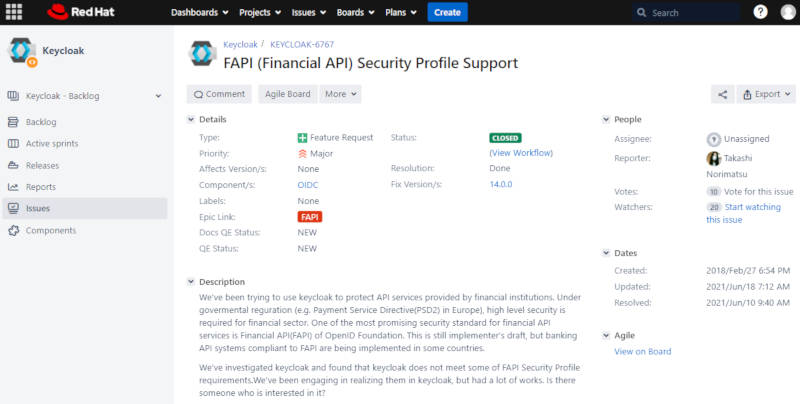Collapse the Details section
This screenshot has height=404, width=800.
click(191, 119)
